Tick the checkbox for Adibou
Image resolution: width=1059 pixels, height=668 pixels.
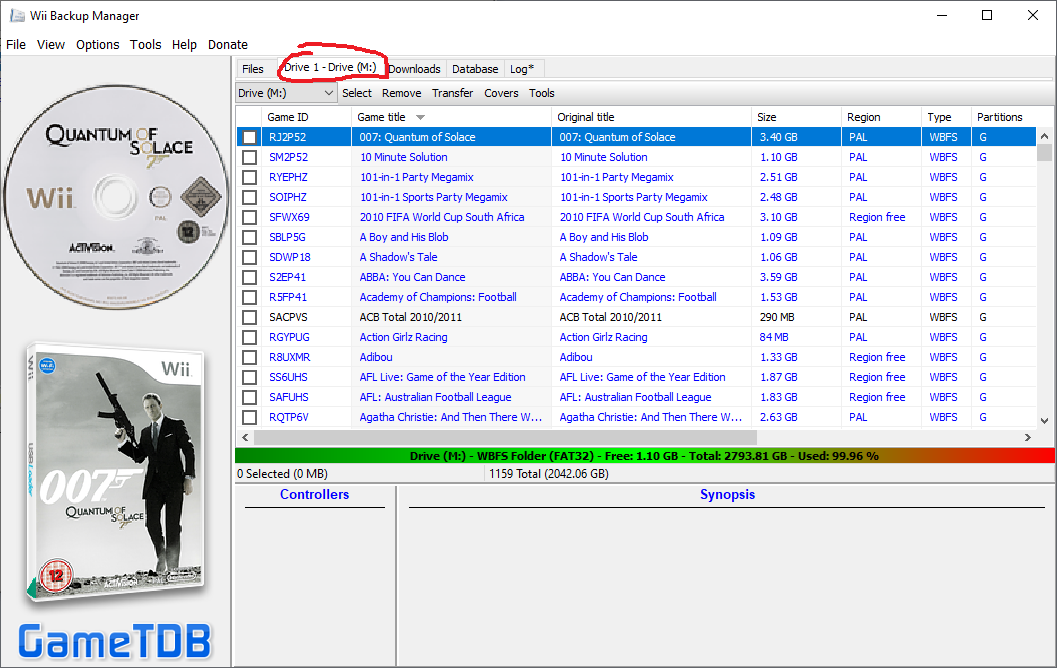249,357
